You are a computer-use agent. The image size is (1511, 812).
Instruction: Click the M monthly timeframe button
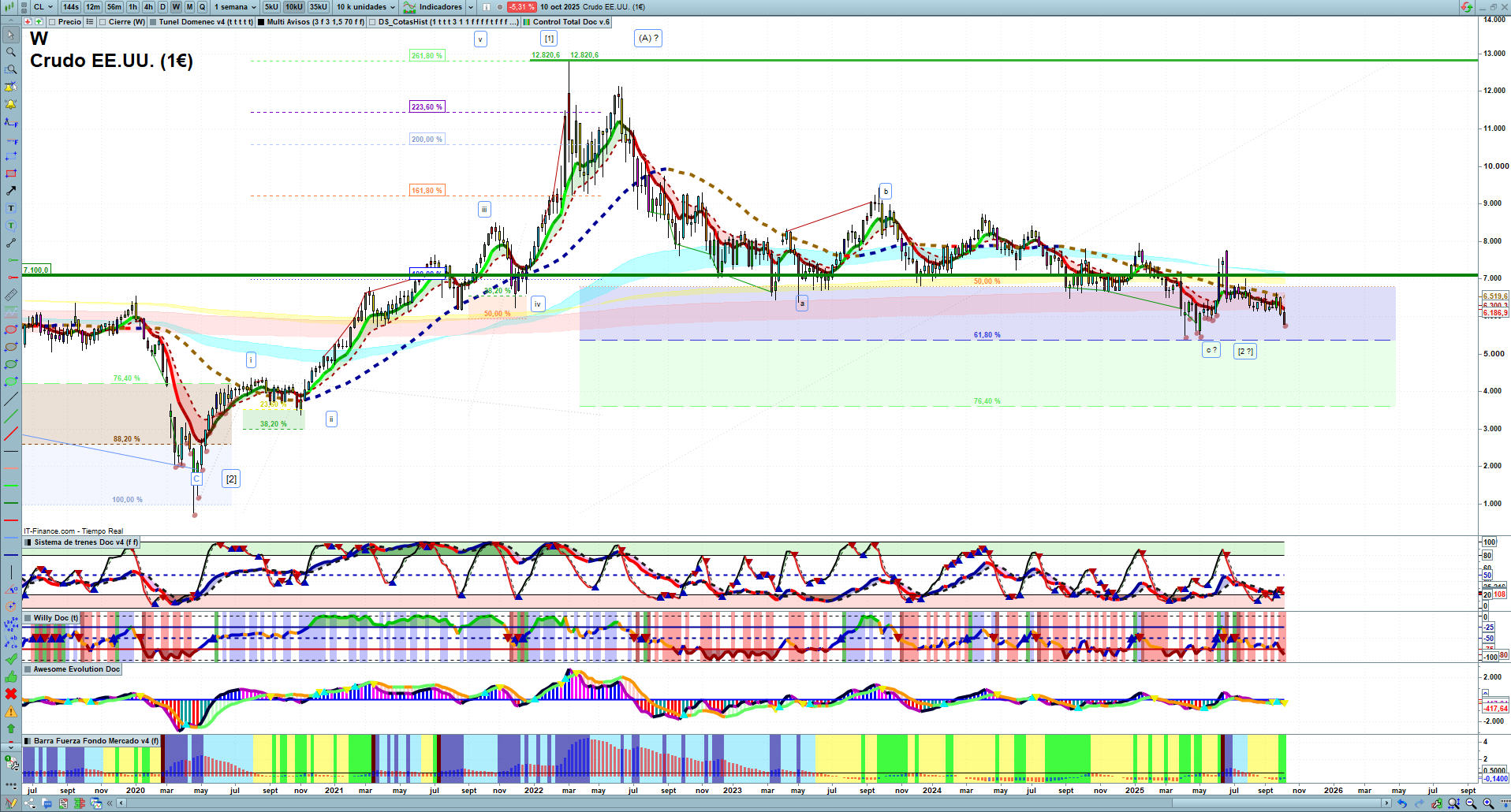pos(189,7)
